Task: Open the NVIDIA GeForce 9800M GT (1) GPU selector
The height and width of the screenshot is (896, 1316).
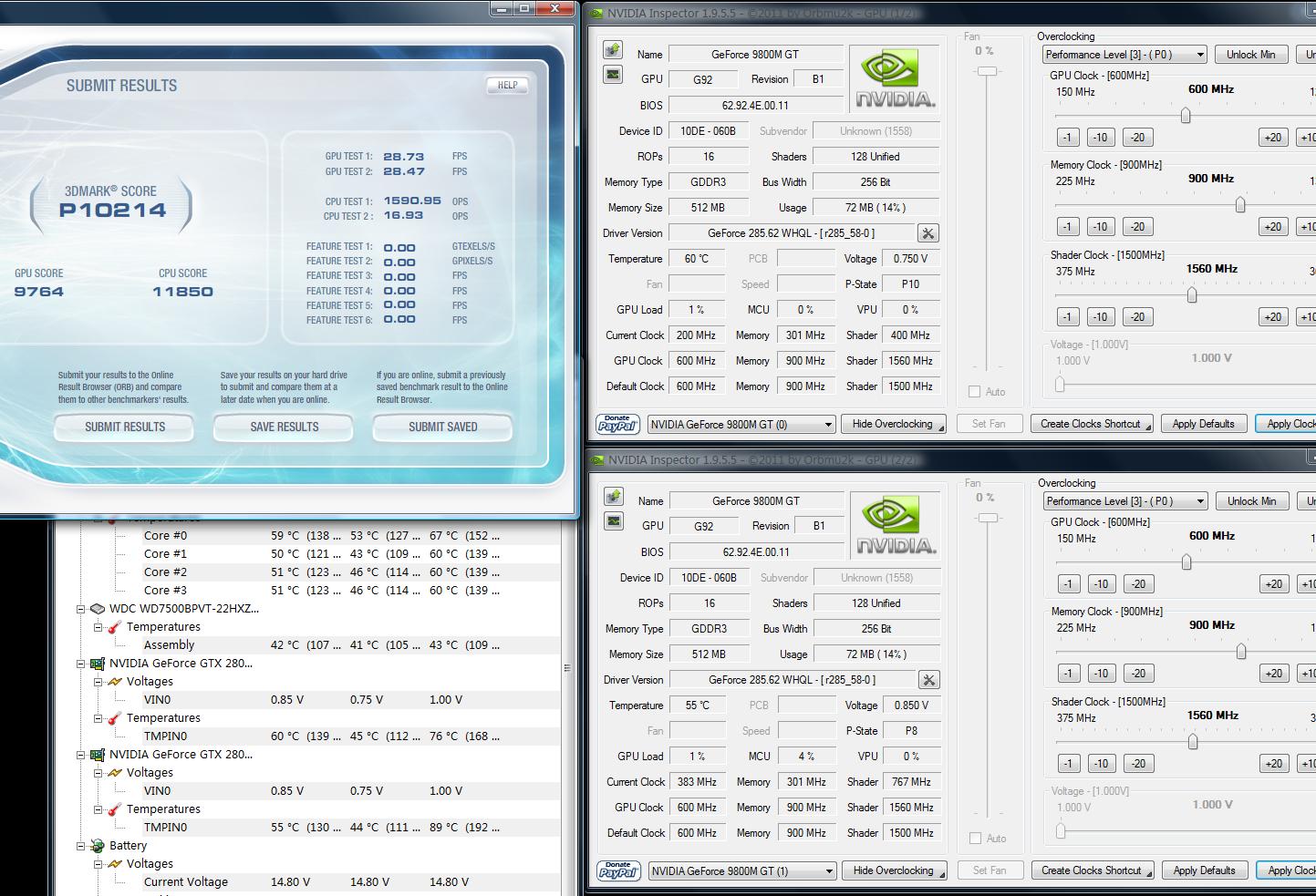Action: [x=742, y=871]
